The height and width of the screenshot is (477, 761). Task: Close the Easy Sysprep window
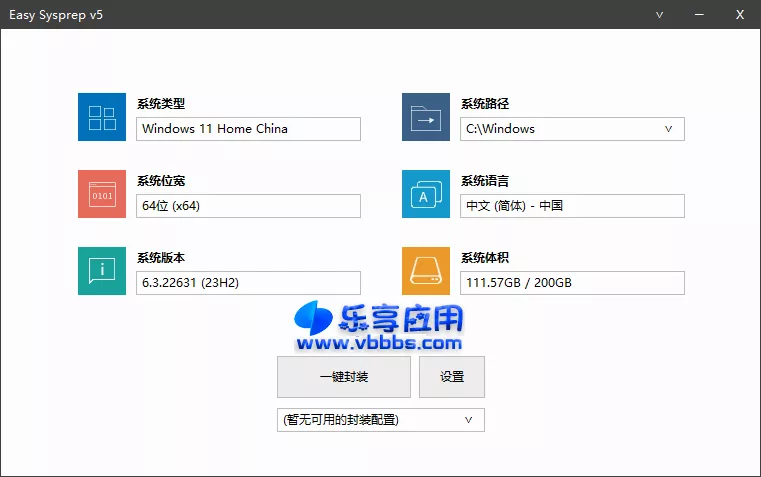click(x=740, y=15)
